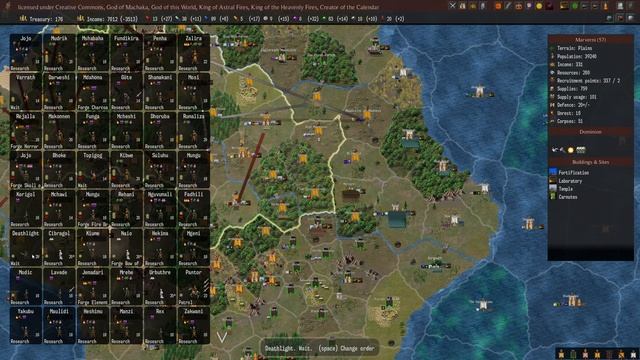Select commander Cibragol card

point(59,248)
